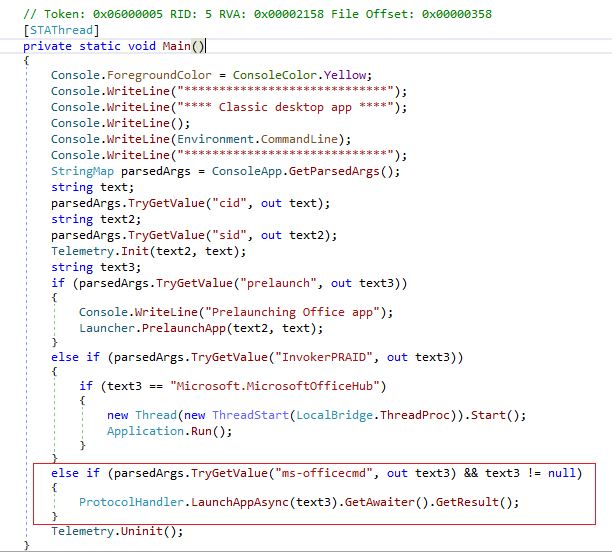Click the Uninit method of Telemetry
The width and height of the screenshot is (612, 553).
coord(146,531)
